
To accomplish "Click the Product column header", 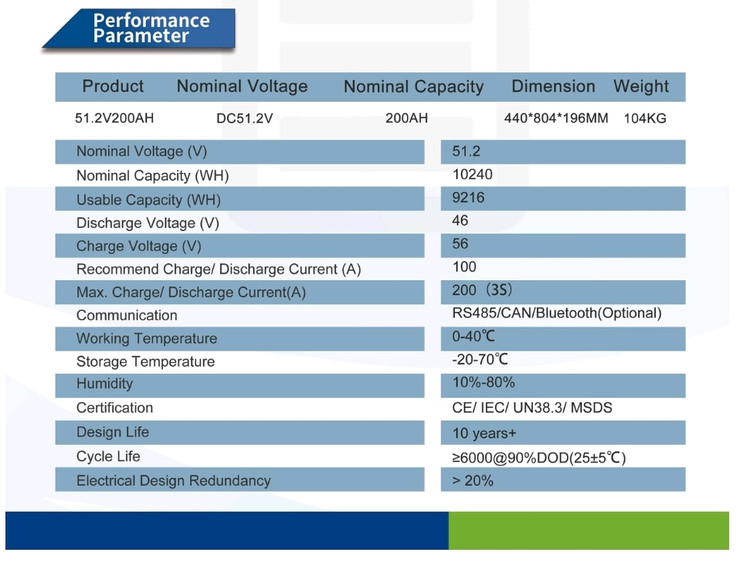I will click(113, 87).
